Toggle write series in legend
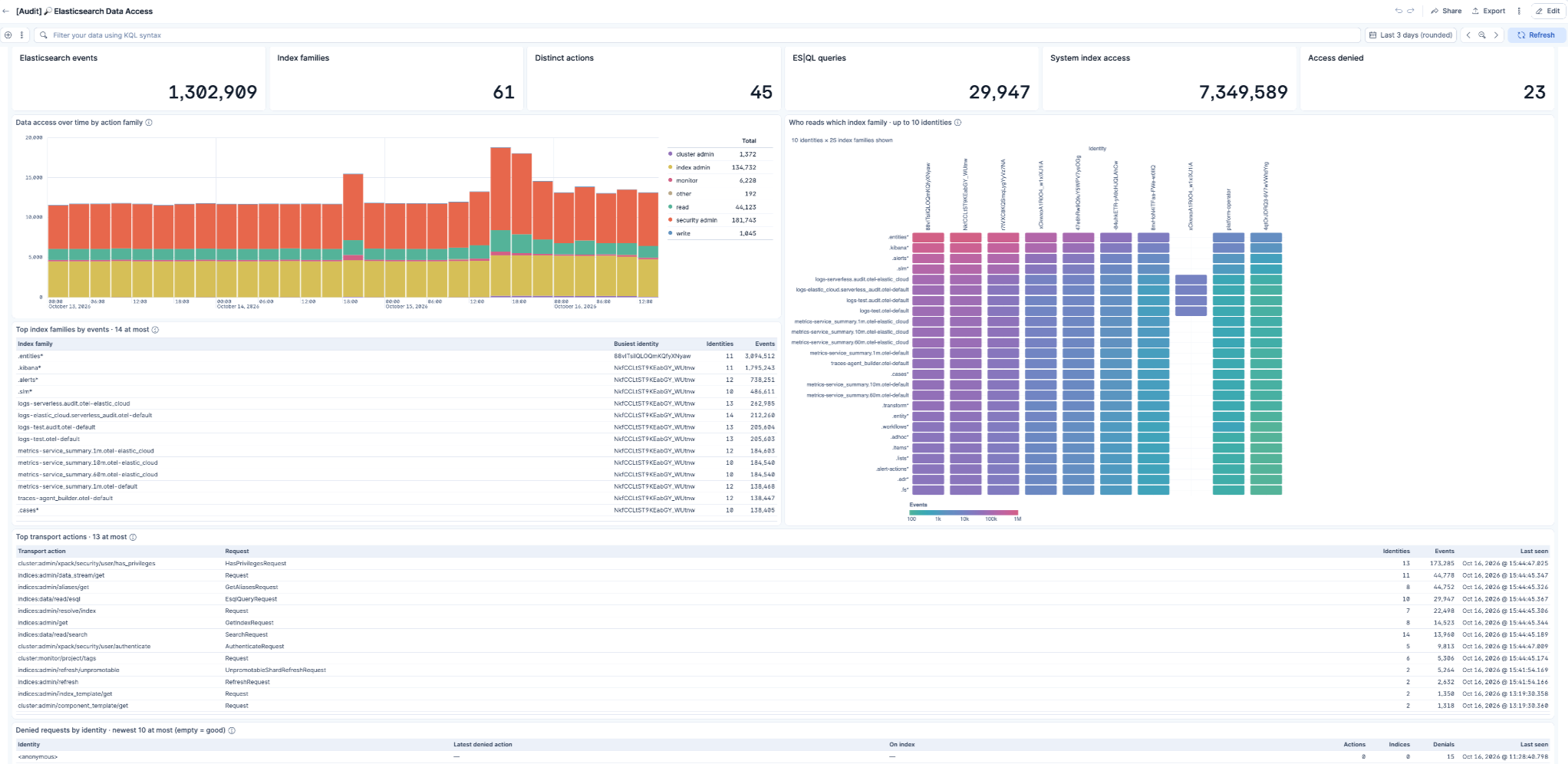The width and height of the screenshot is (1568, 764). [x=683, y=233]
